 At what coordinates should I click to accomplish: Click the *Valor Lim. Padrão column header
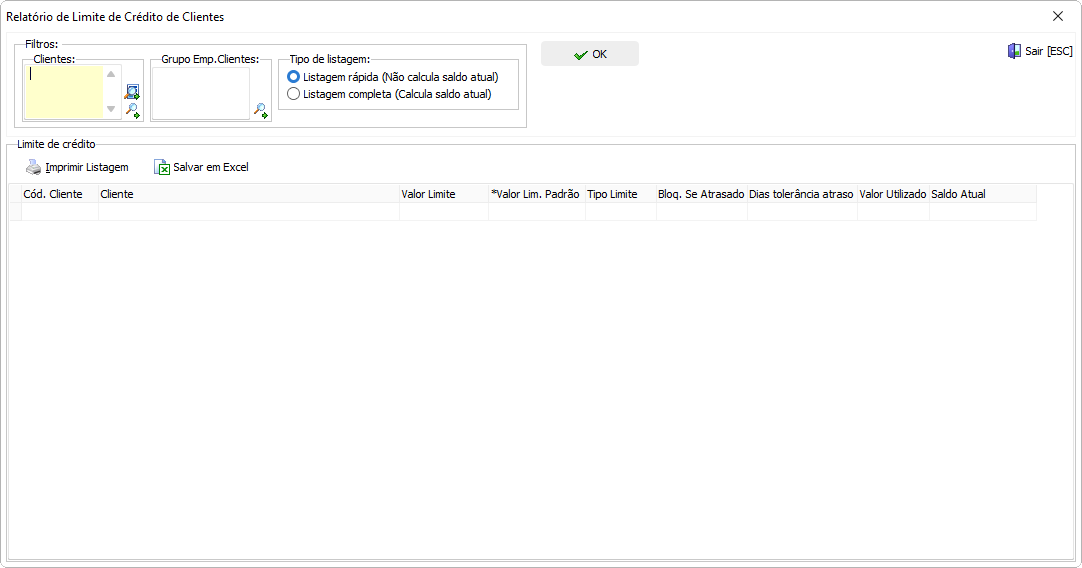(x=537, y=194)
